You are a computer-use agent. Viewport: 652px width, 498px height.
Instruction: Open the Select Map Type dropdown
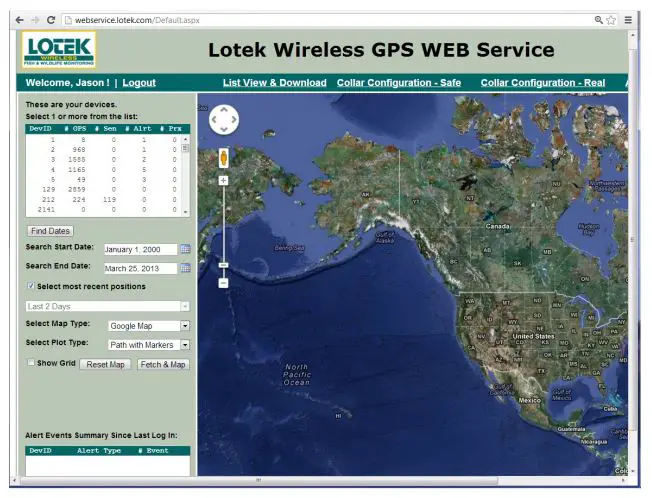(x=185, y=325)
